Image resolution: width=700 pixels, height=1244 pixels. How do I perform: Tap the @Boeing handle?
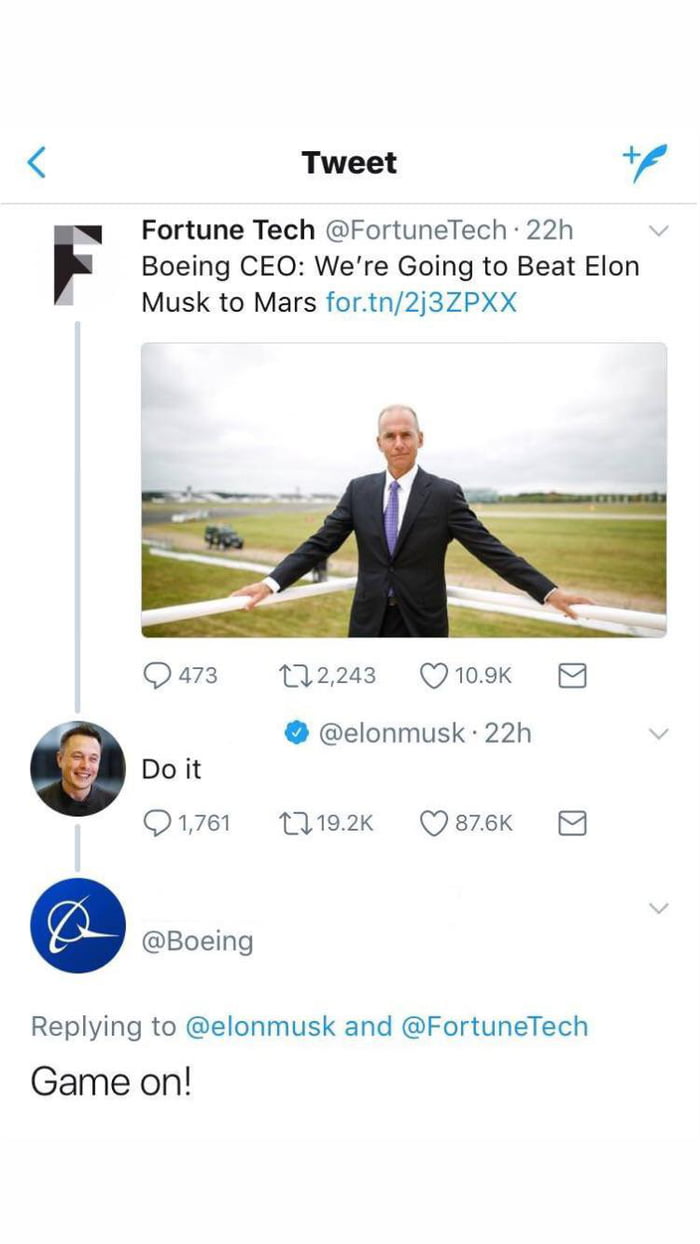click(x=197, y=941)
